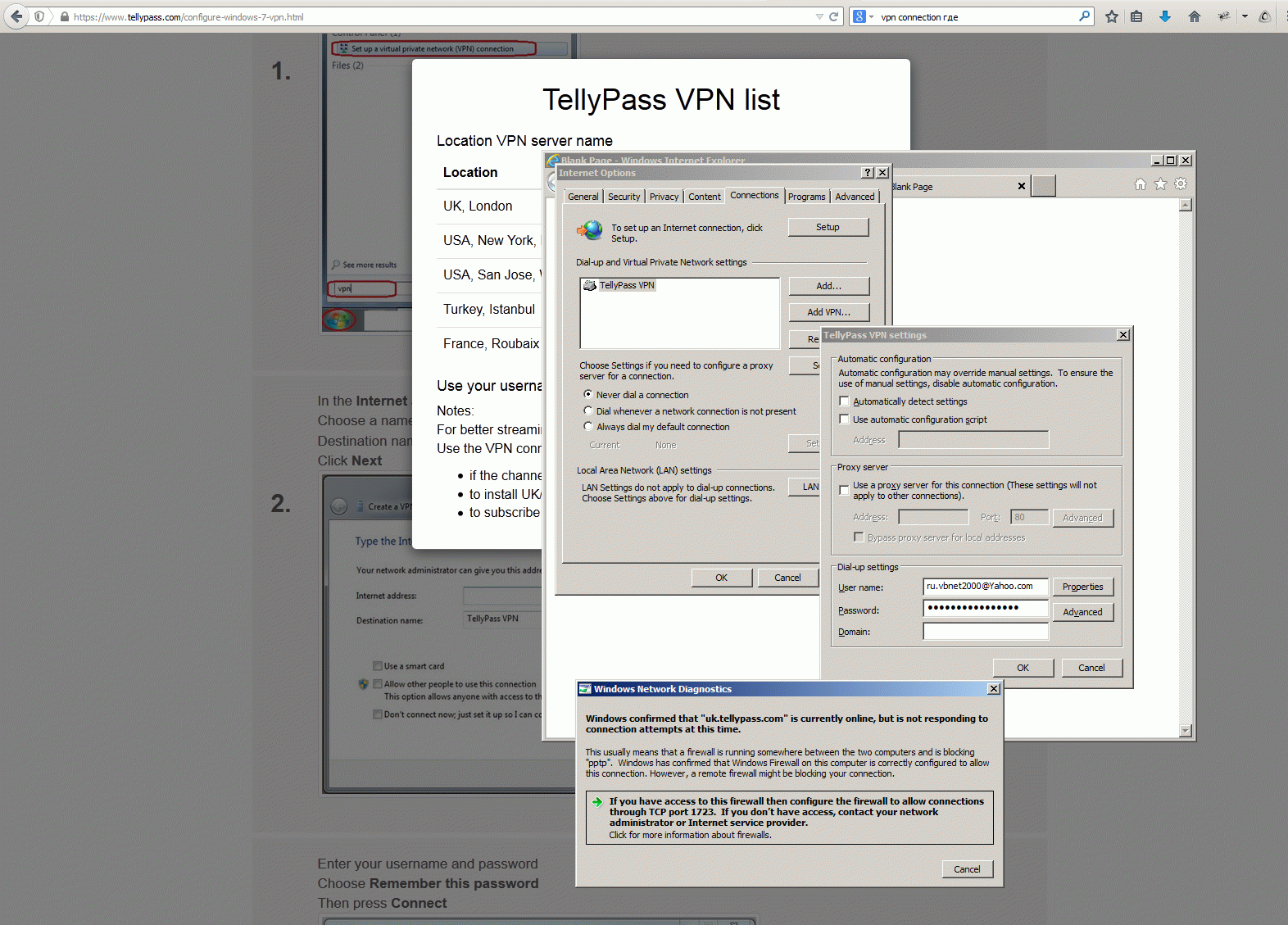Open the Content tab
The image size is (1288, 925).
coord(705,197)
